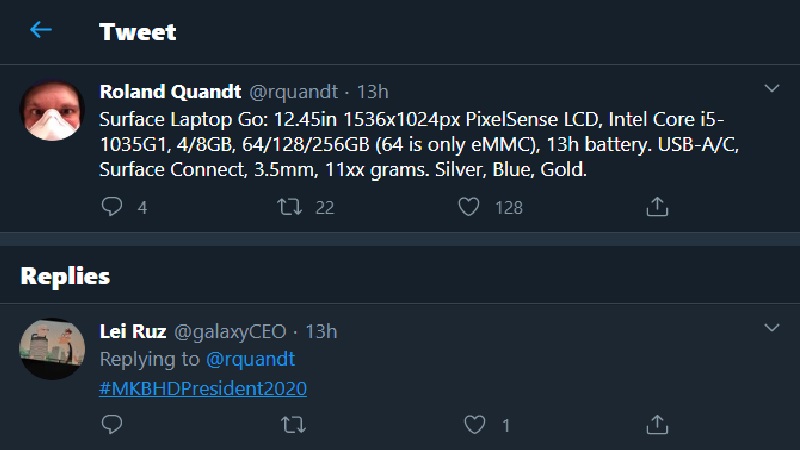The width and height of the screenshot is (800, 450).
Task: Open the @rquandt mention link in reply
Action: tap(250, 359)
